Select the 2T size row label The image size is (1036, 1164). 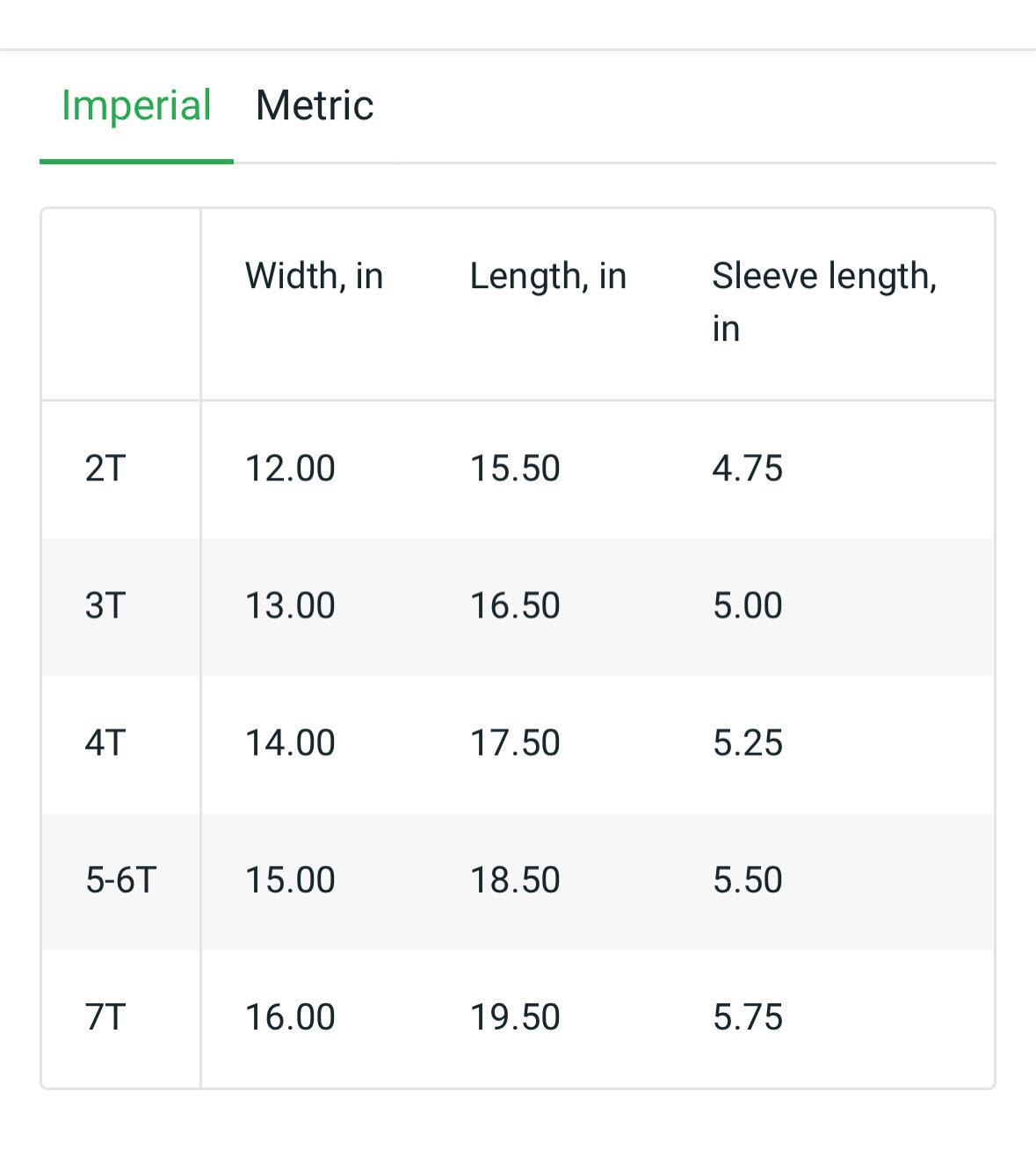pos(105,468)
